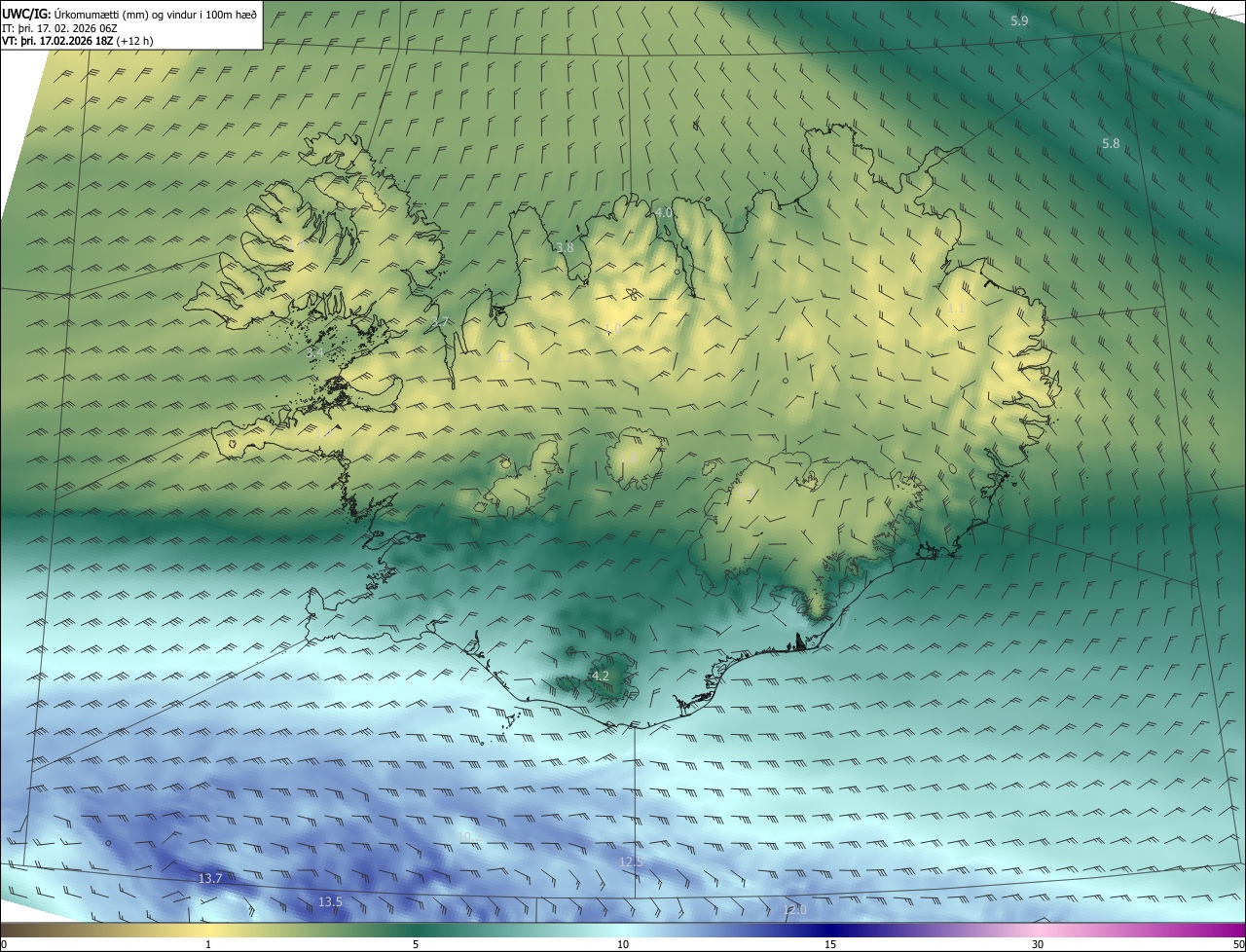This screenshot has width=1246, height=952.
Task: Click the 5.9 value label on the map
Action: pos(1019,20)
